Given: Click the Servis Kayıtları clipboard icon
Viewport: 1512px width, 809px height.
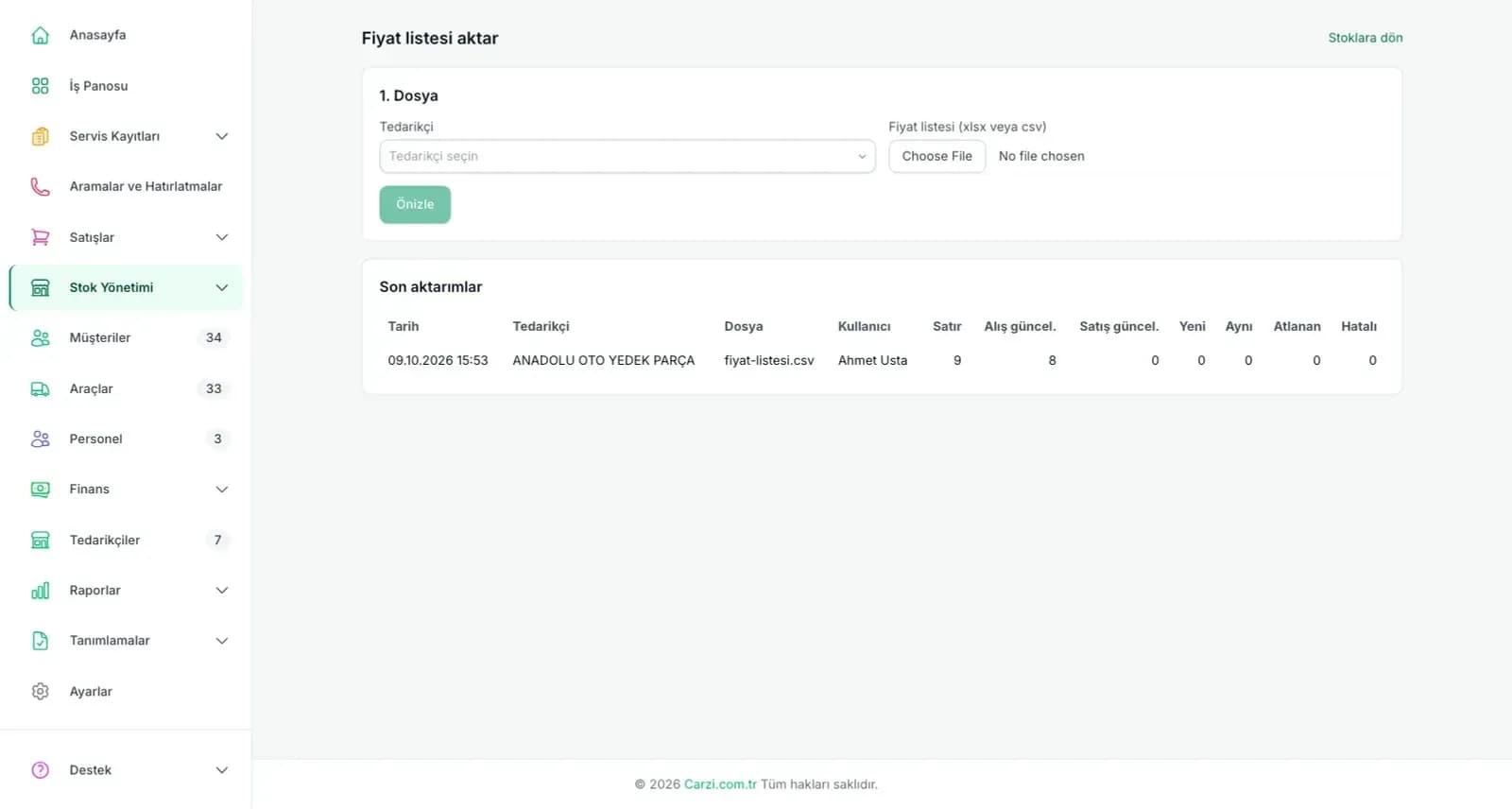Looking at the screenshot, I should pos(40,136).
